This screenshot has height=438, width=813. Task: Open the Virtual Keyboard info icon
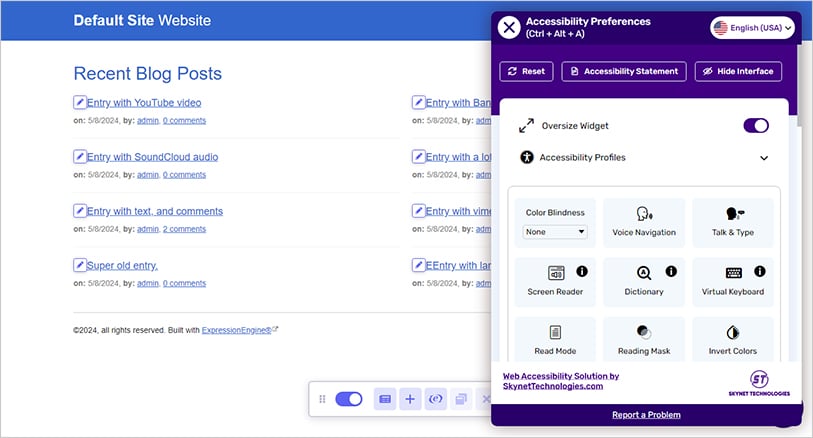[760, 271]
